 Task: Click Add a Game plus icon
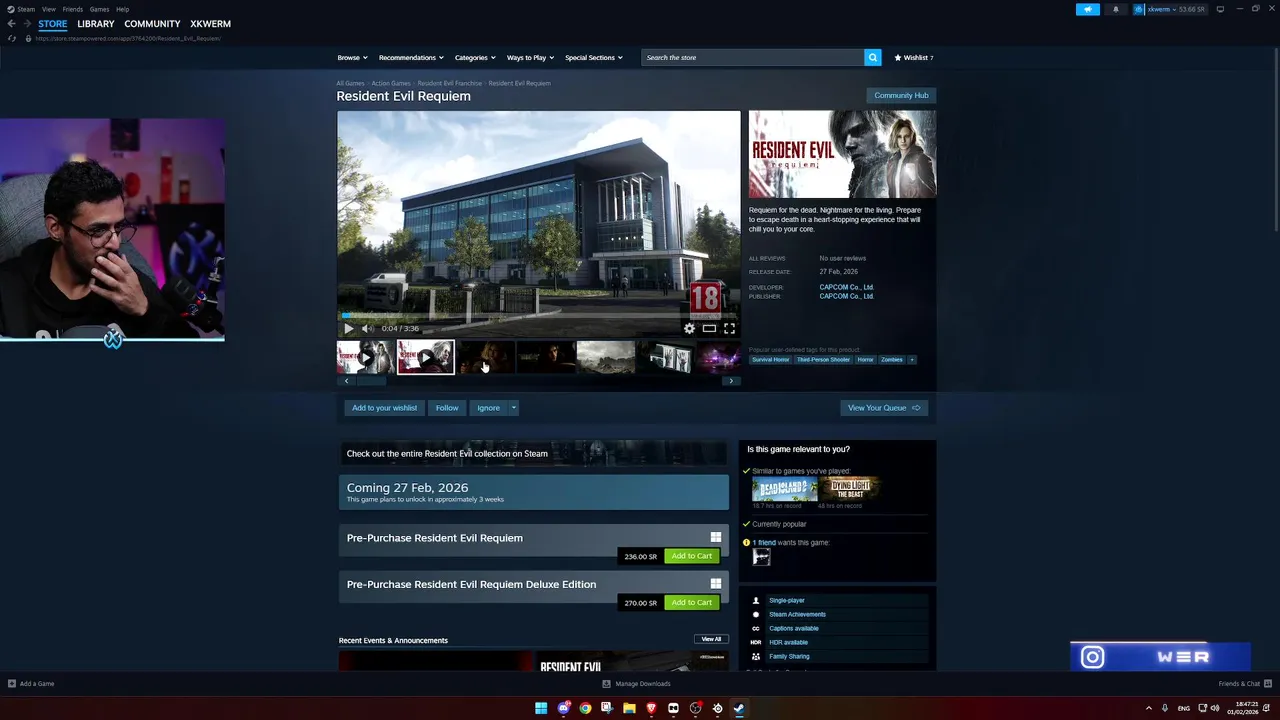(12, 684)
